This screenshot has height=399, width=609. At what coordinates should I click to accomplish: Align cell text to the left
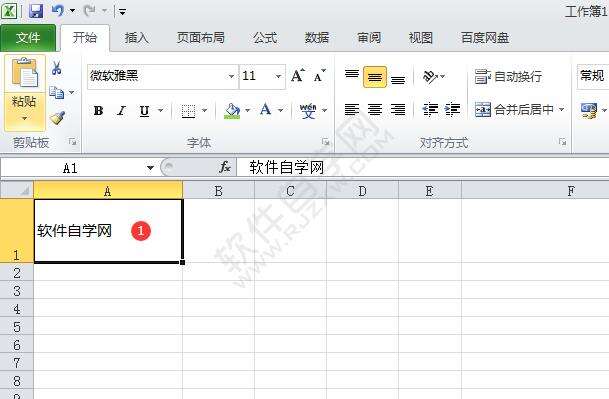352,110
